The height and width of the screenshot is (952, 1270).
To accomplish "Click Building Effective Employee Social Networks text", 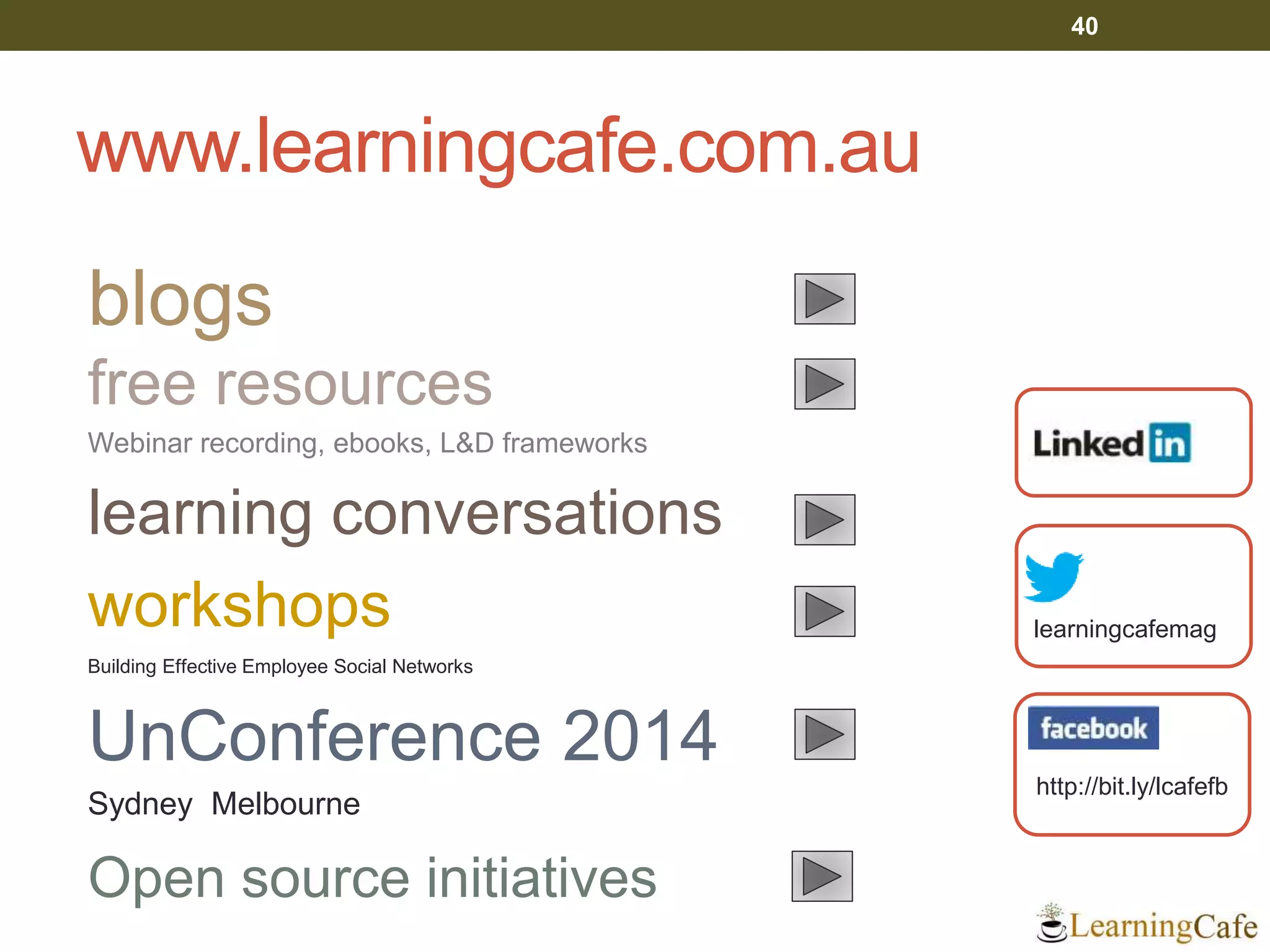I will pos(280,666).
